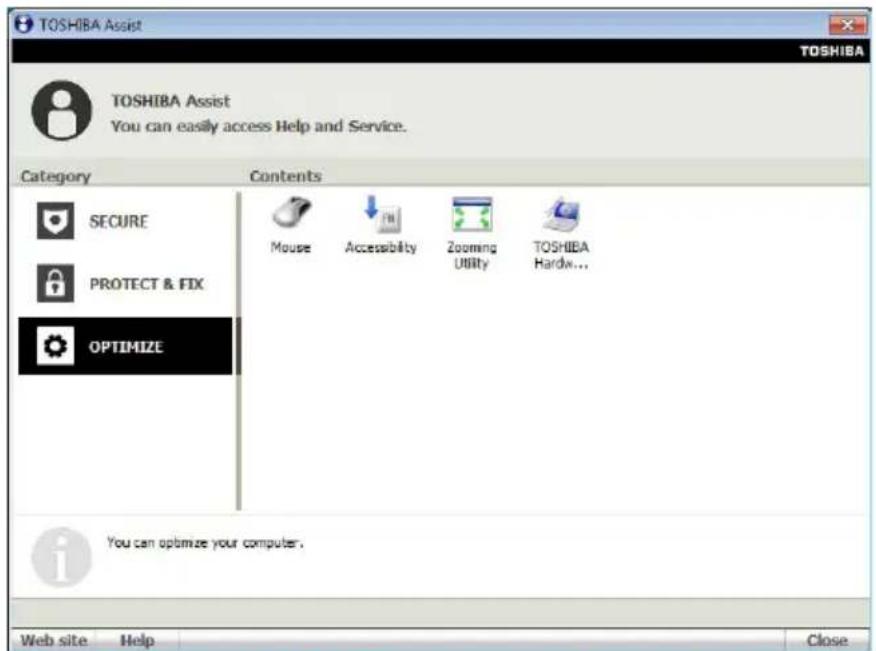The image size is (876, 651).
Task: Click the 'Contents' heading text
Action: click(285, 176)
